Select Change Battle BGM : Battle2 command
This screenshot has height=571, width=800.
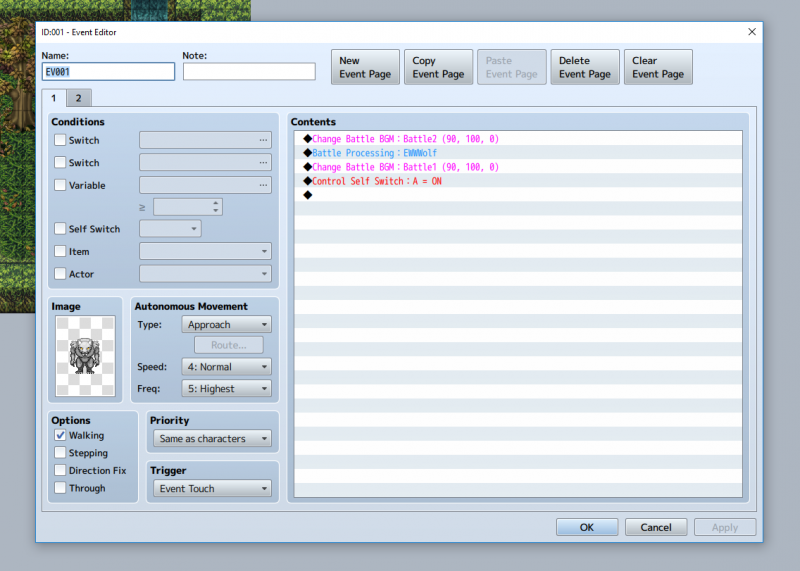pos(518,139)
